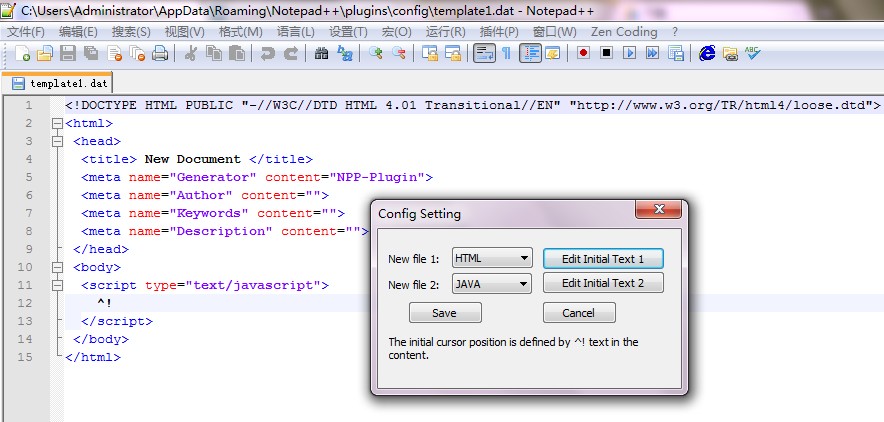Viewport: 884px width, 422px height.
Task: Click the user defined language icon
Action: click(x=552, y=54)
